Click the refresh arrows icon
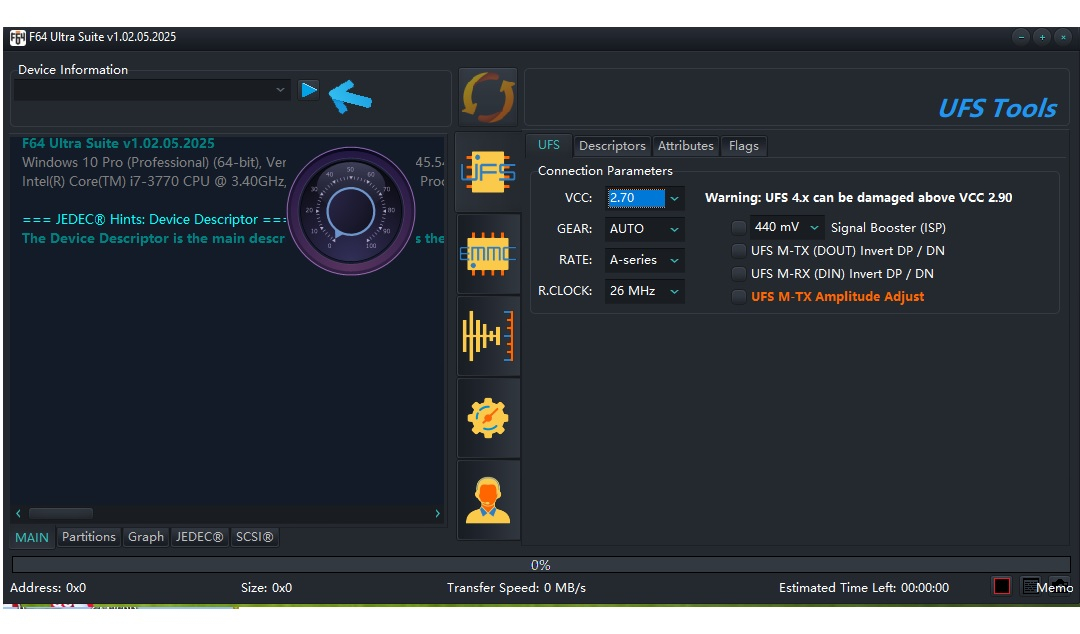 click(x=488, y=97)
